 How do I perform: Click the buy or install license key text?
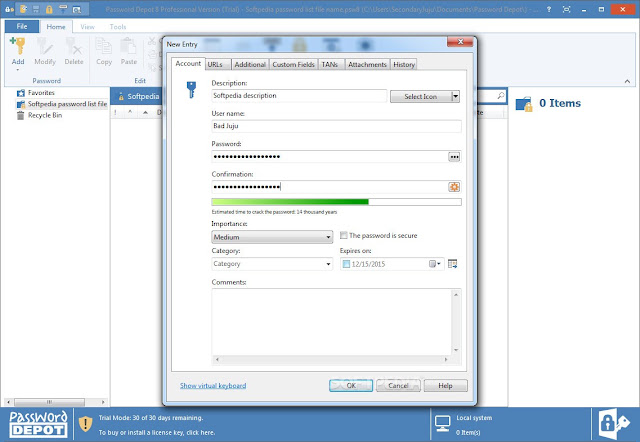pyautogui.click(x=157, y=432)
